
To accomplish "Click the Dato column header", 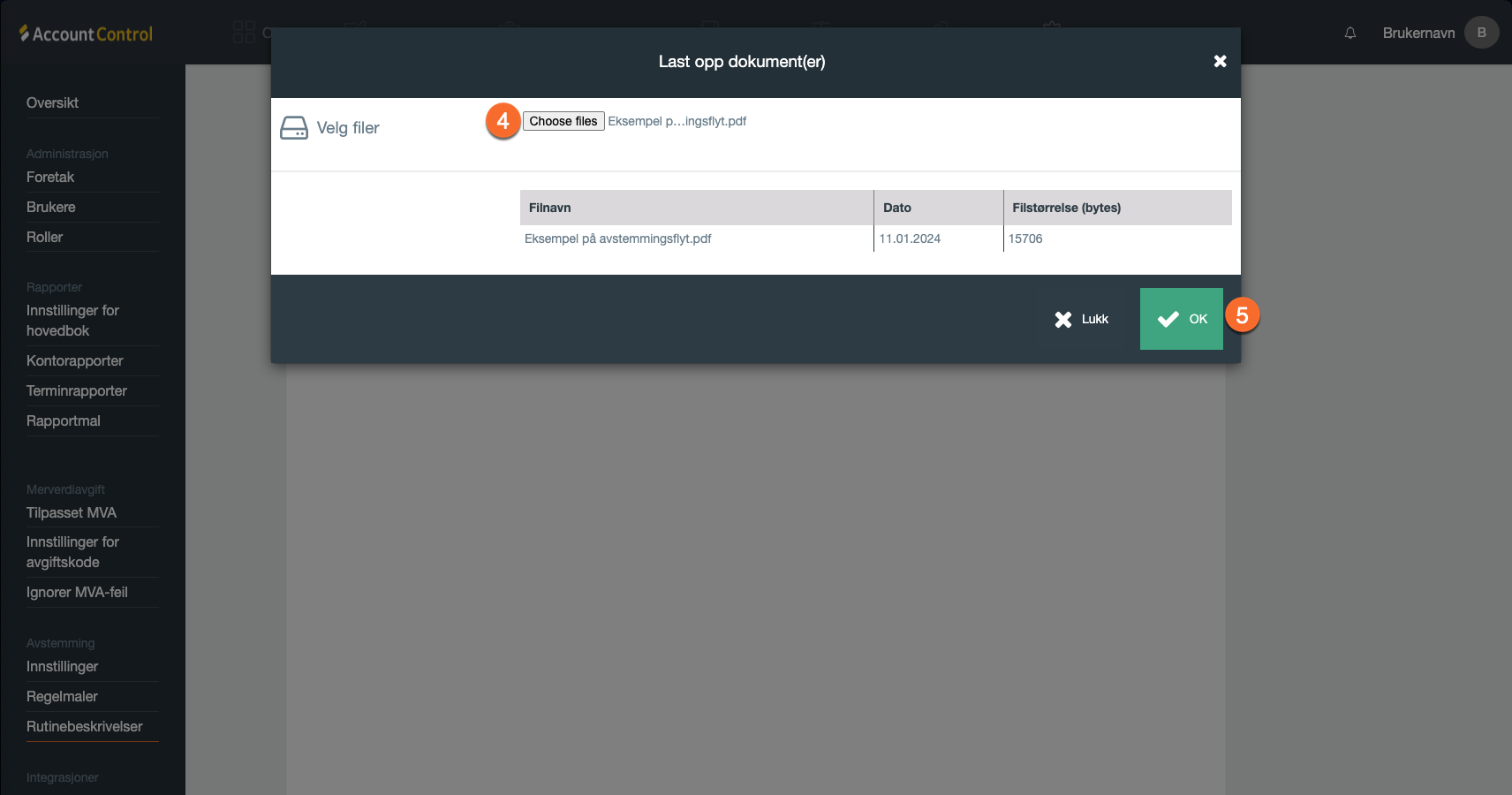I will (x=896, y=208).
